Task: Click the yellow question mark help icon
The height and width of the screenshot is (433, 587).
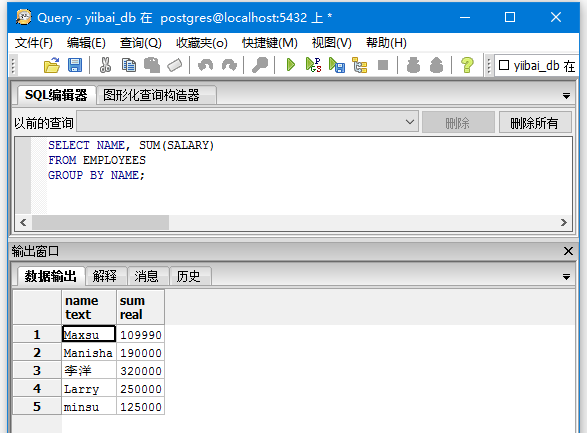Action: tap(467, 65)
